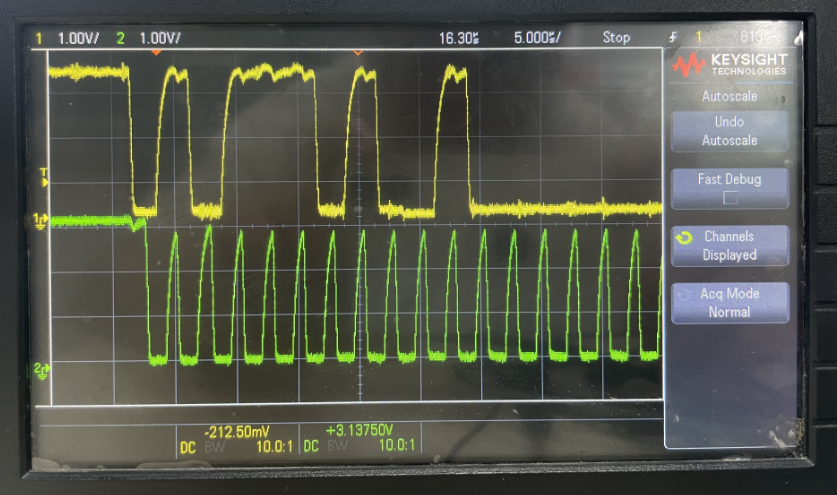Click the Autoscale menu title
This screenshot has width=837, height=495.
pos(729,96)
